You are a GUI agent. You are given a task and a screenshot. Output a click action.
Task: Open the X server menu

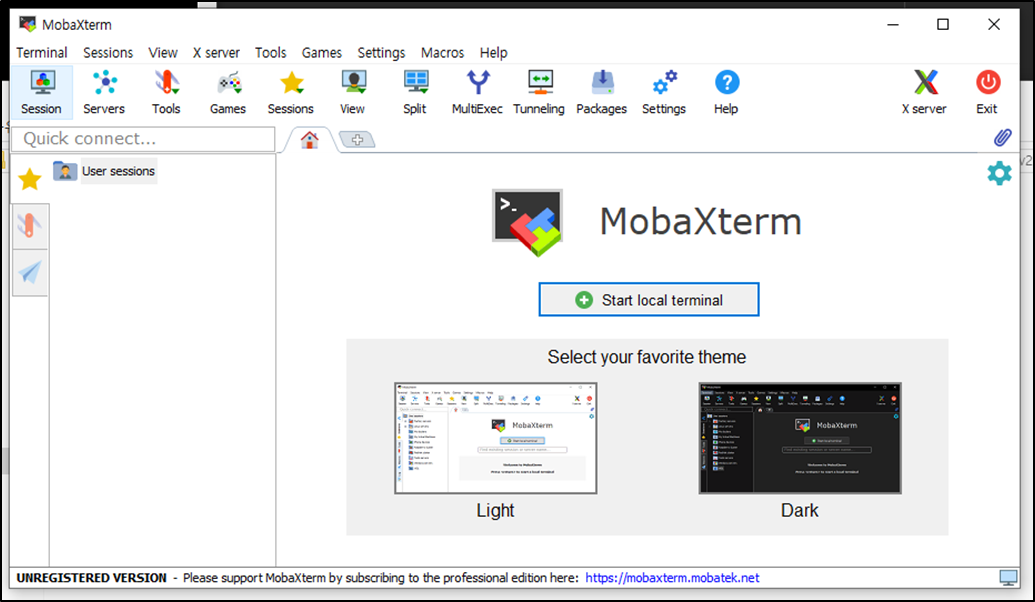point(217,53)
